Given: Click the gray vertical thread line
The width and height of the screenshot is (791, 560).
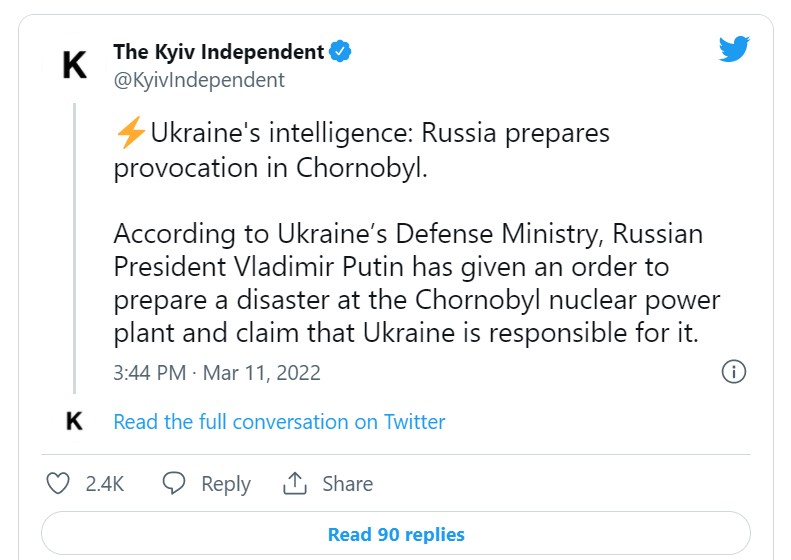Looking at the screenshot, I should 74,250.
